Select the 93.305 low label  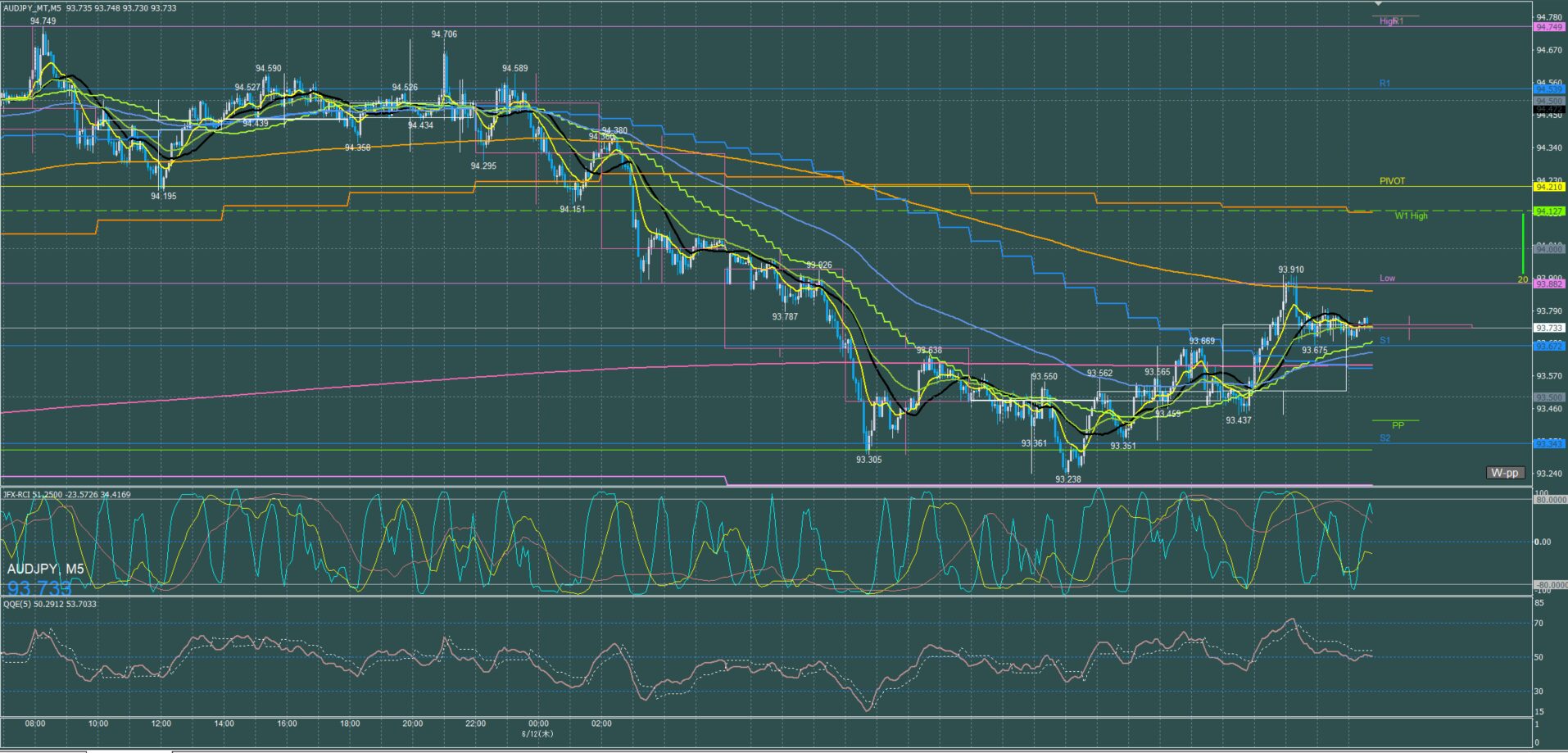869,460
